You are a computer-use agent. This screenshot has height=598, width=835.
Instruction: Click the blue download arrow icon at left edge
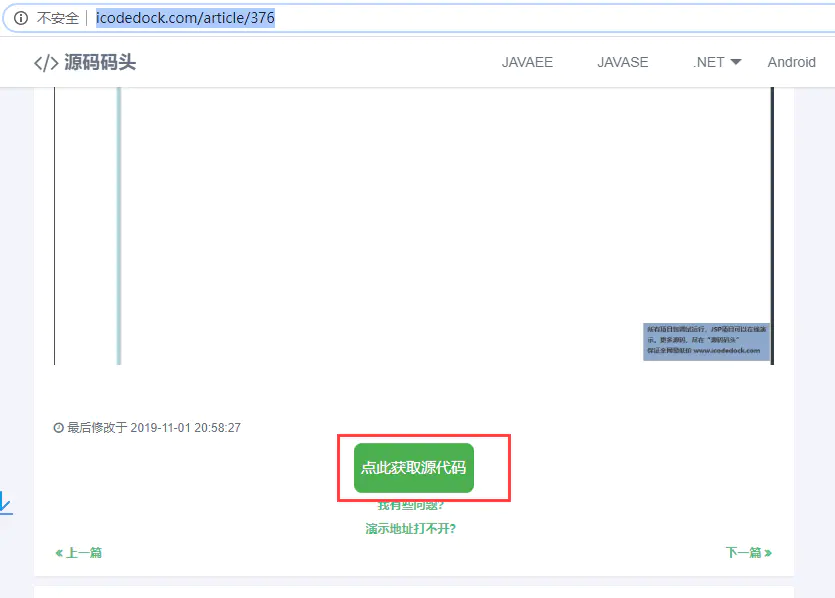(x=6, y=503)
